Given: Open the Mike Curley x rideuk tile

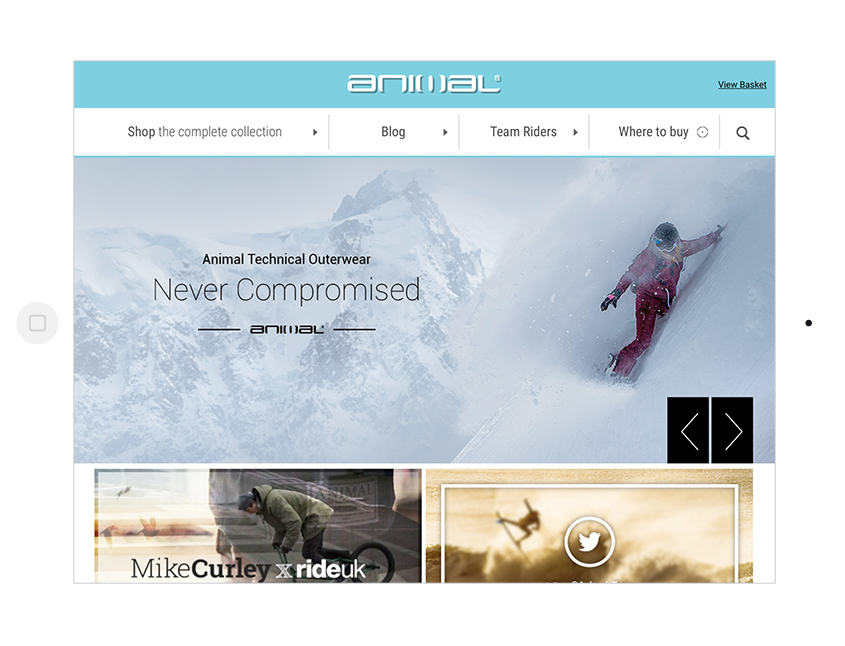Looking at the screenshot, I should point(258,526).
